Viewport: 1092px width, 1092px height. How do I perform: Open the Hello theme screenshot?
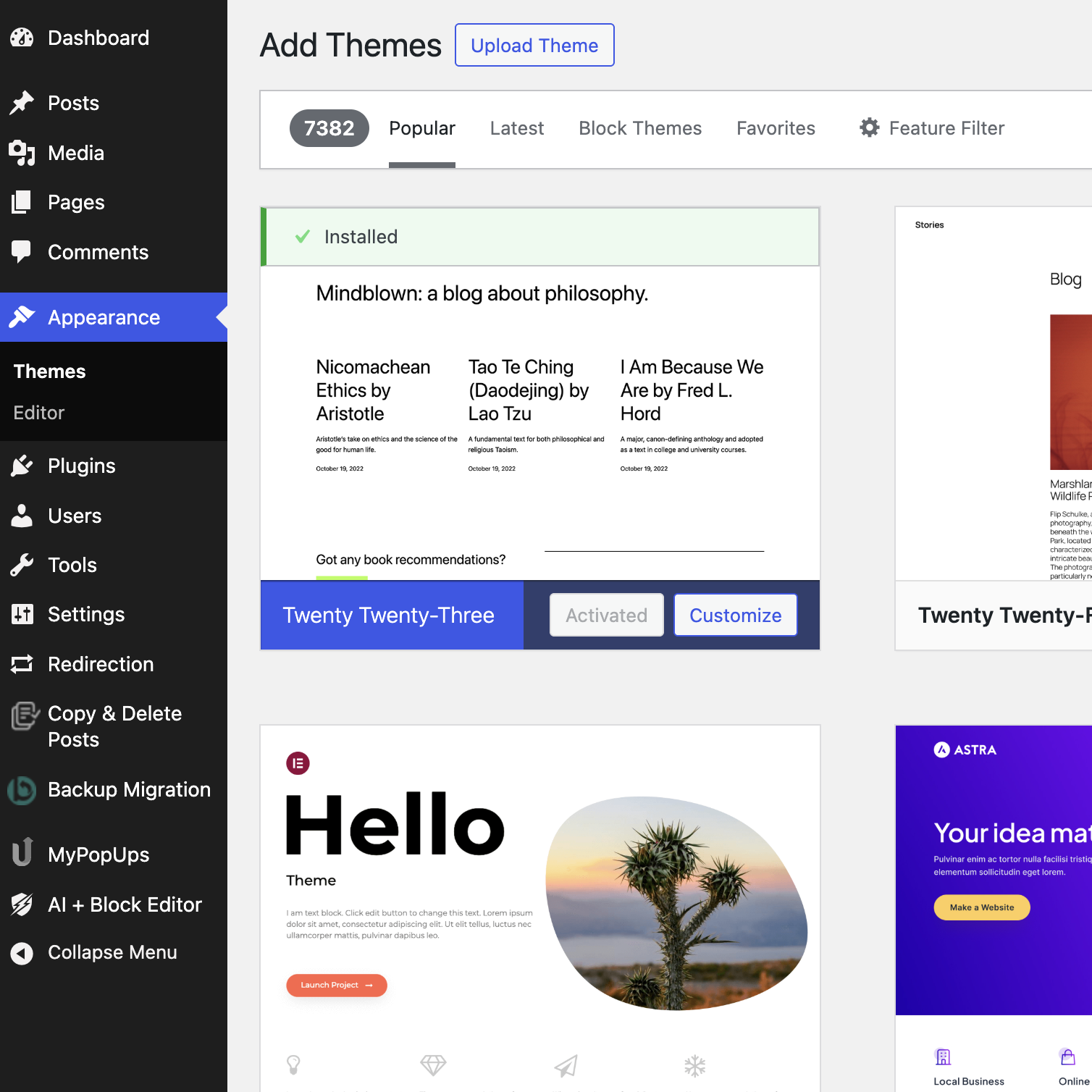(540, 909)
